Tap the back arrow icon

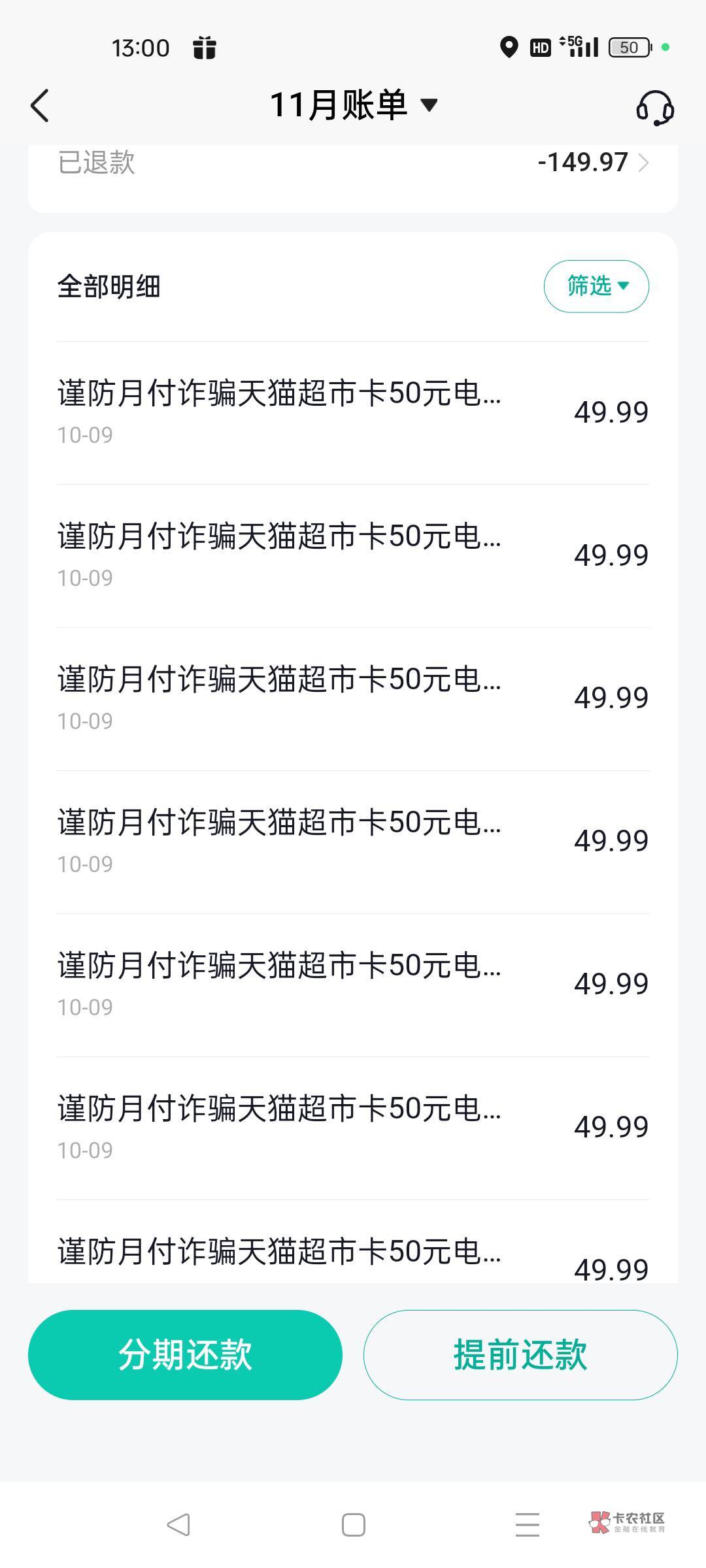[x=41, y=105]
